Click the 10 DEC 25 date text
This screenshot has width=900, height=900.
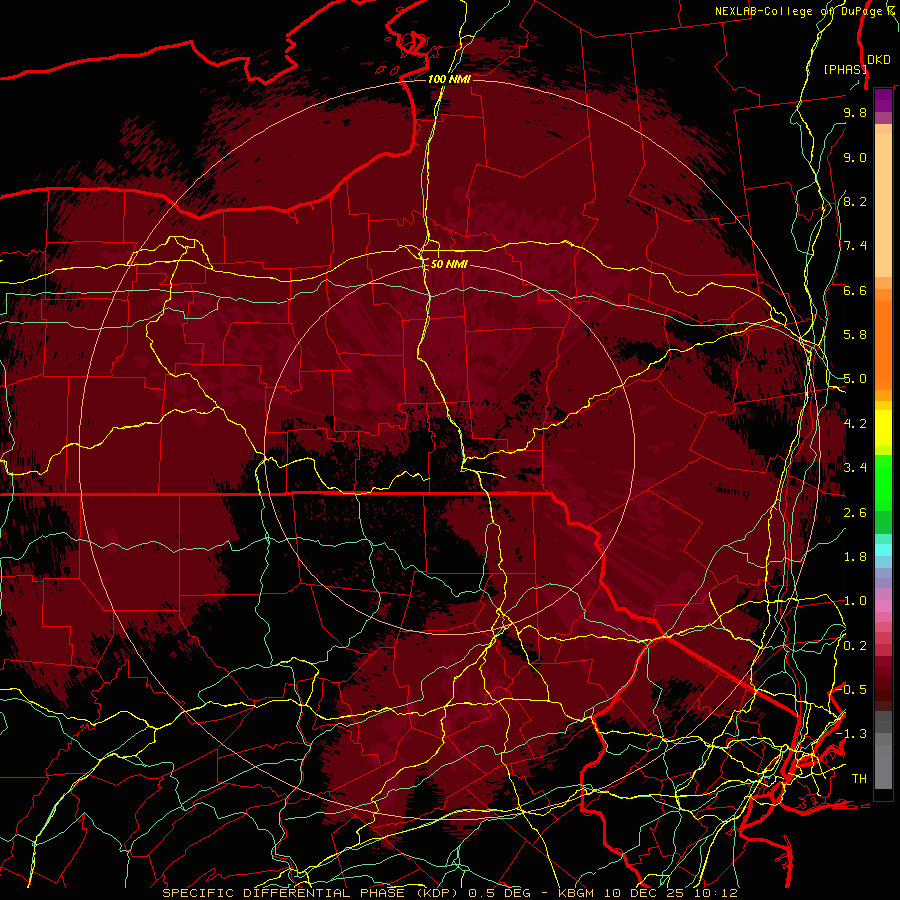coord(643,893)
